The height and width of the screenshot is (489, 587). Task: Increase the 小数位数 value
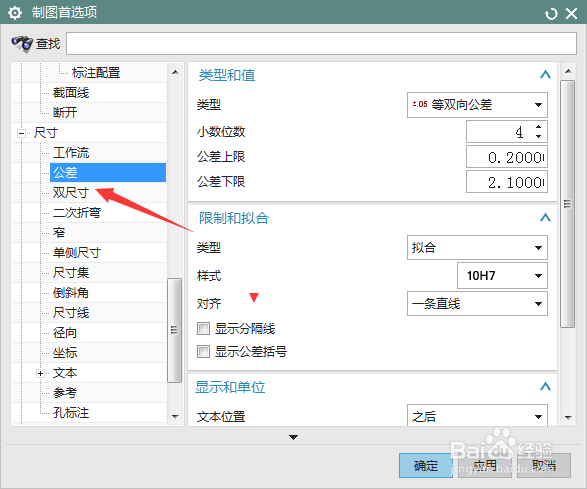pos(538,127)
